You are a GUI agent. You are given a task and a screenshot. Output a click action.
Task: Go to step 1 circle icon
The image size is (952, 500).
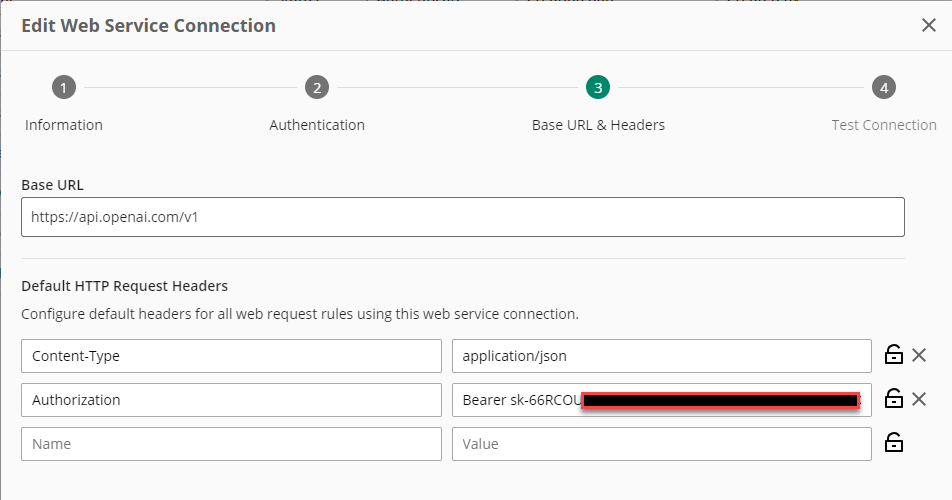click(63, 88)
